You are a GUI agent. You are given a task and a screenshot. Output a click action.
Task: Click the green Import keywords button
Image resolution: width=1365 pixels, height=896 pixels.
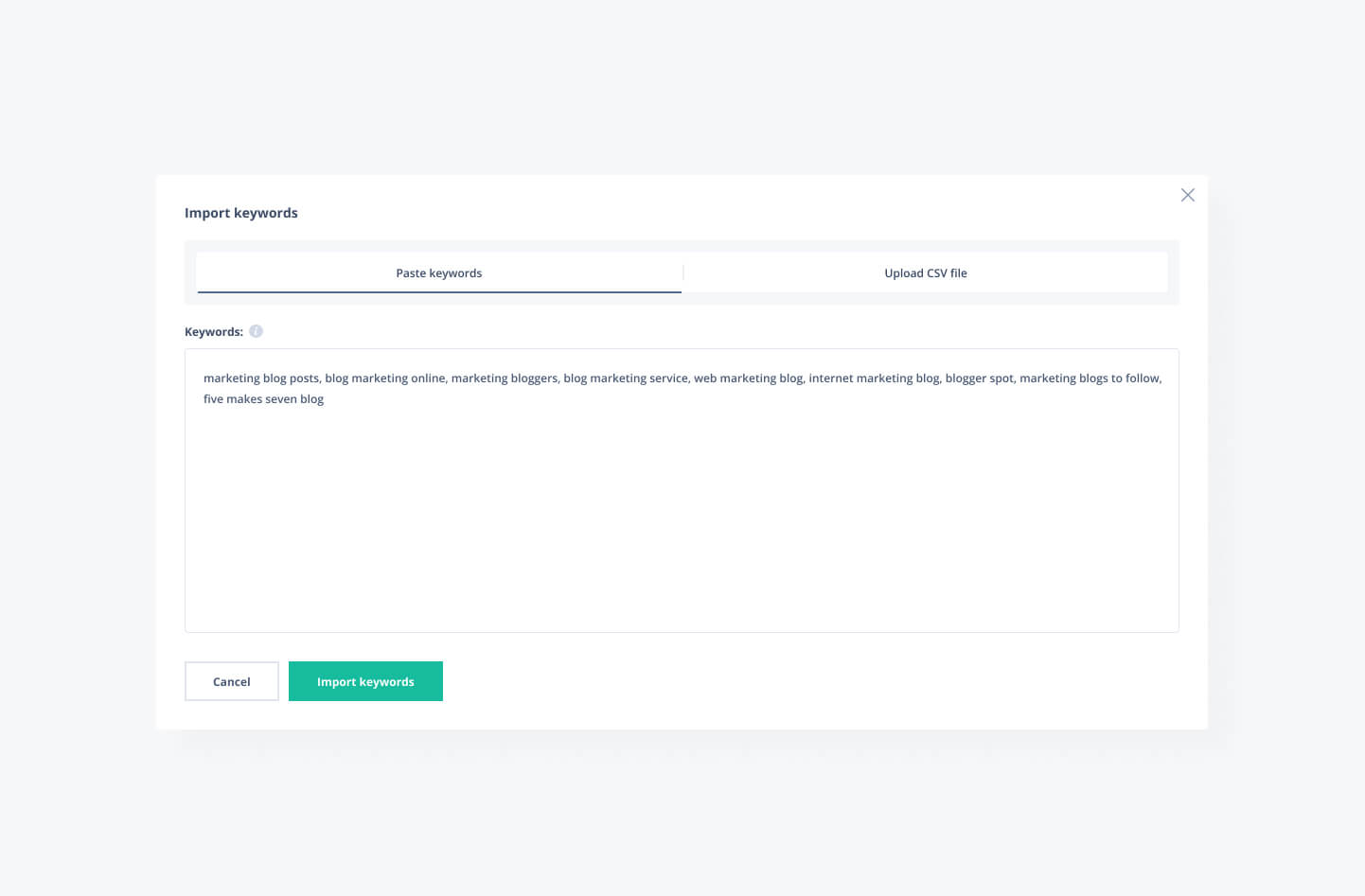365,681
